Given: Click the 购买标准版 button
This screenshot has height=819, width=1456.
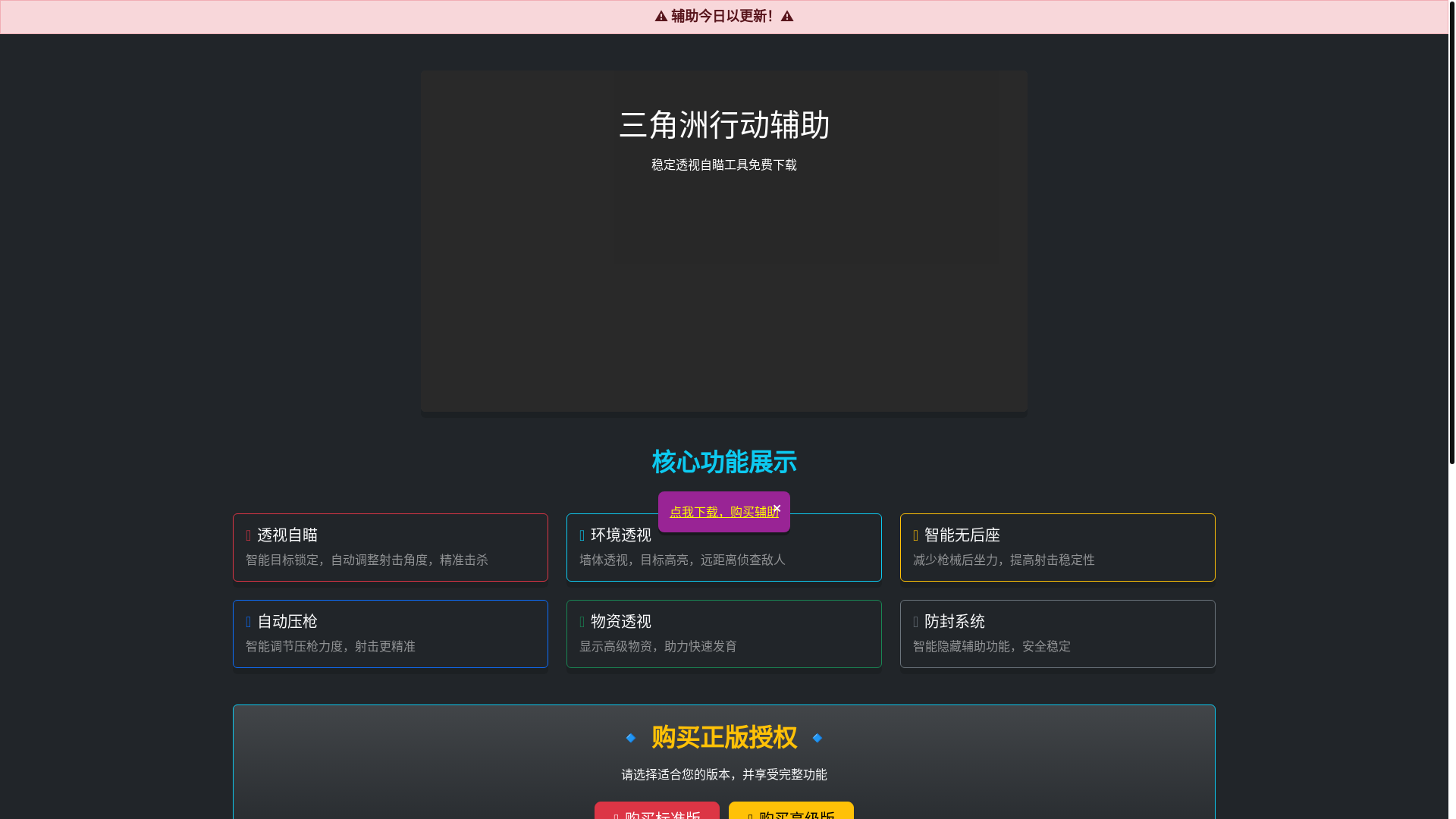Looking at the screenshot, I should point(657,811).
